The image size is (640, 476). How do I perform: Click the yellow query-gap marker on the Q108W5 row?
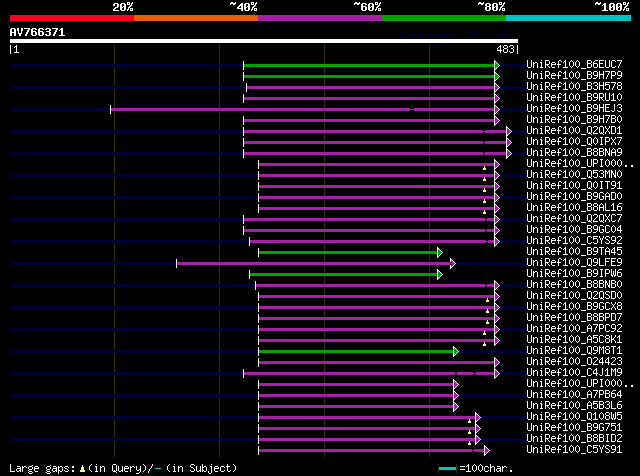(469, 421)
